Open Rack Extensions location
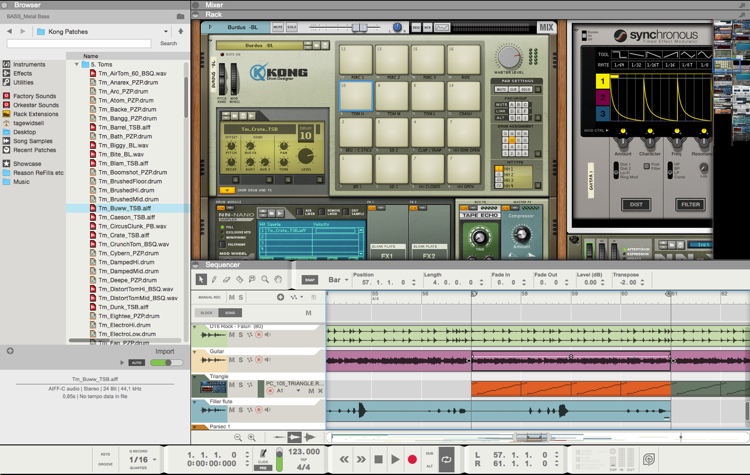 pyautogui.click(x=38, y=112)
